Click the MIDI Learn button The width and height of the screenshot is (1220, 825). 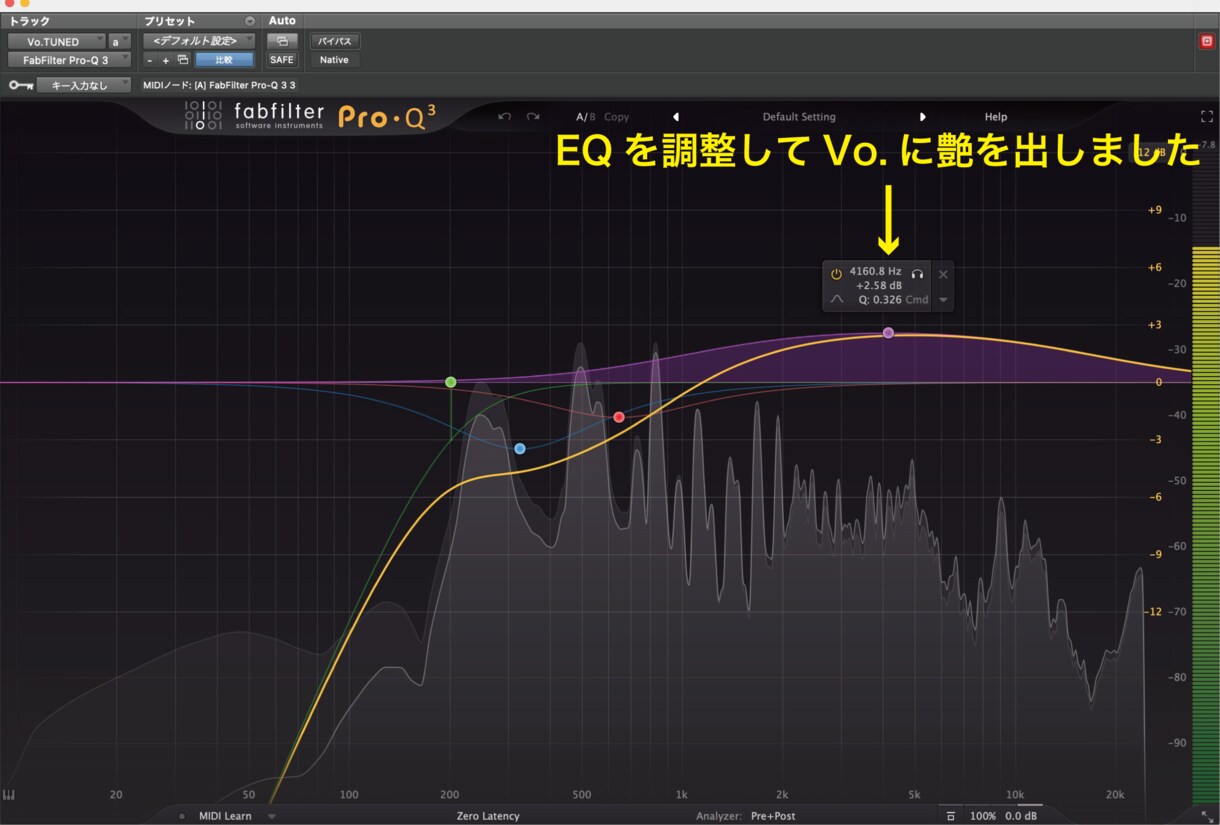225,816
